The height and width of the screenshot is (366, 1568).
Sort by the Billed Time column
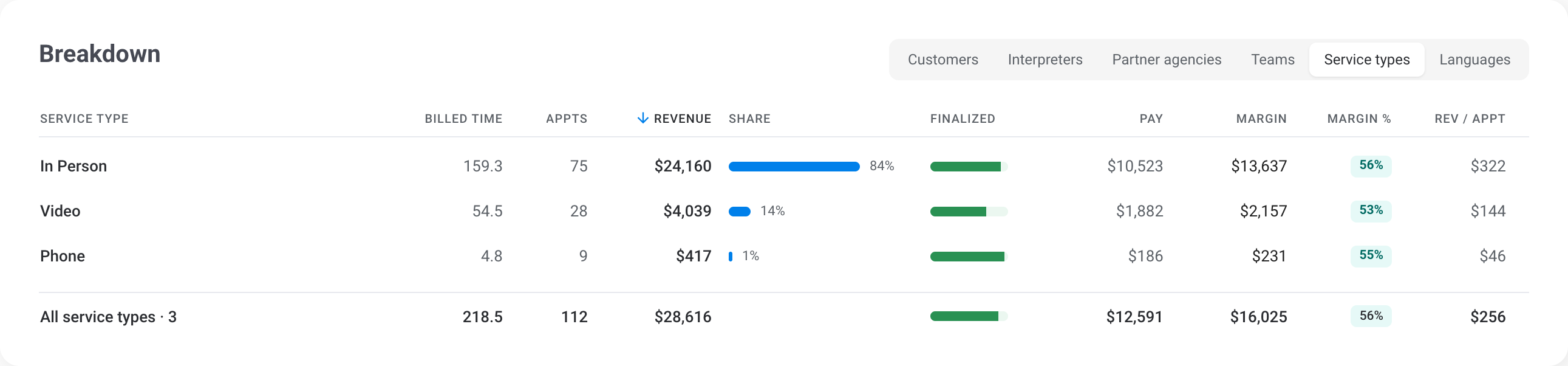[x=463, y=119]
